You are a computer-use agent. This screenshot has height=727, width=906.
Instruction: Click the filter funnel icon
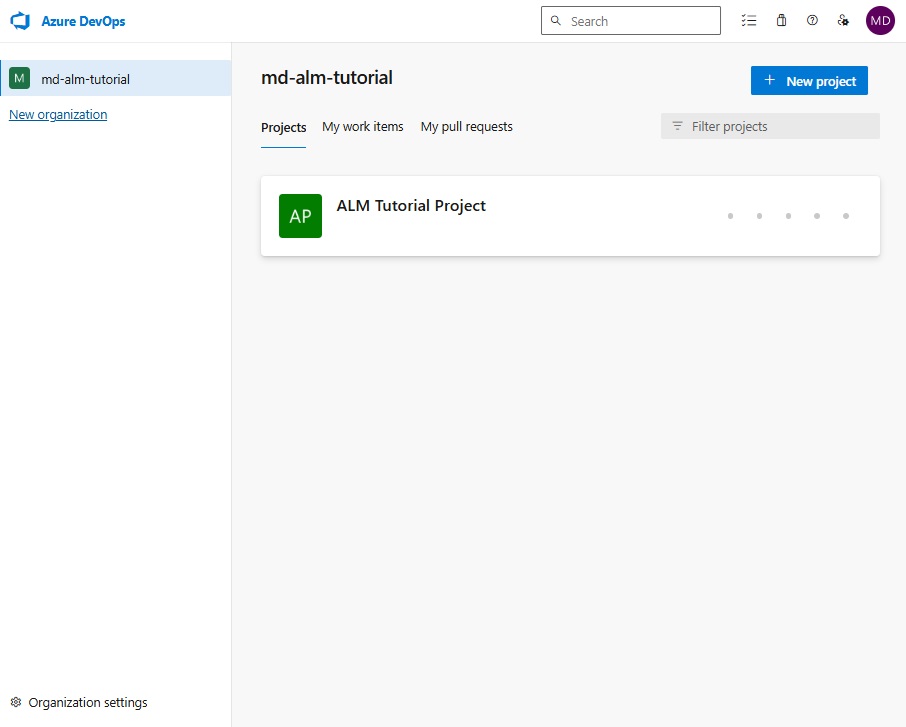(677, 126)
